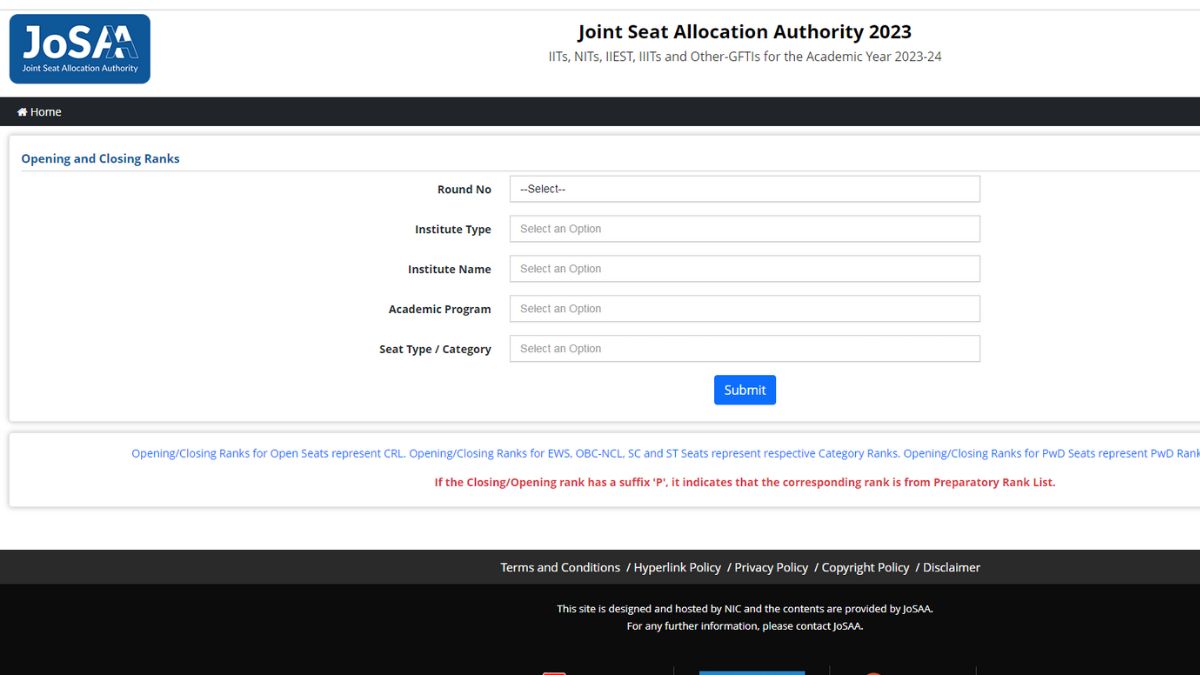Open the Round No dropdown

[x=744, y=188]
